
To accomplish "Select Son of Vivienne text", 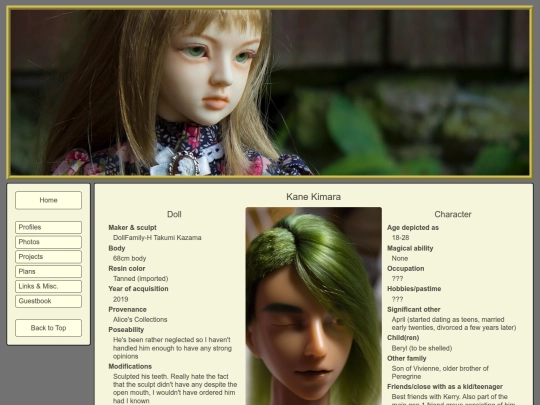I will tap(440, 373).
